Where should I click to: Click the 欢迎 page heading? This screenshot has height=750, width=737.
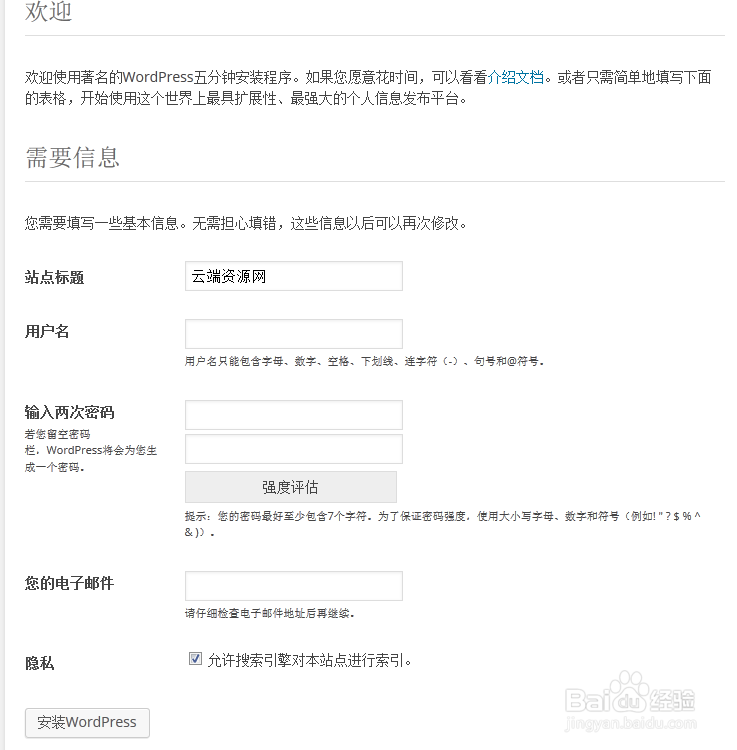tap(48, 11)
